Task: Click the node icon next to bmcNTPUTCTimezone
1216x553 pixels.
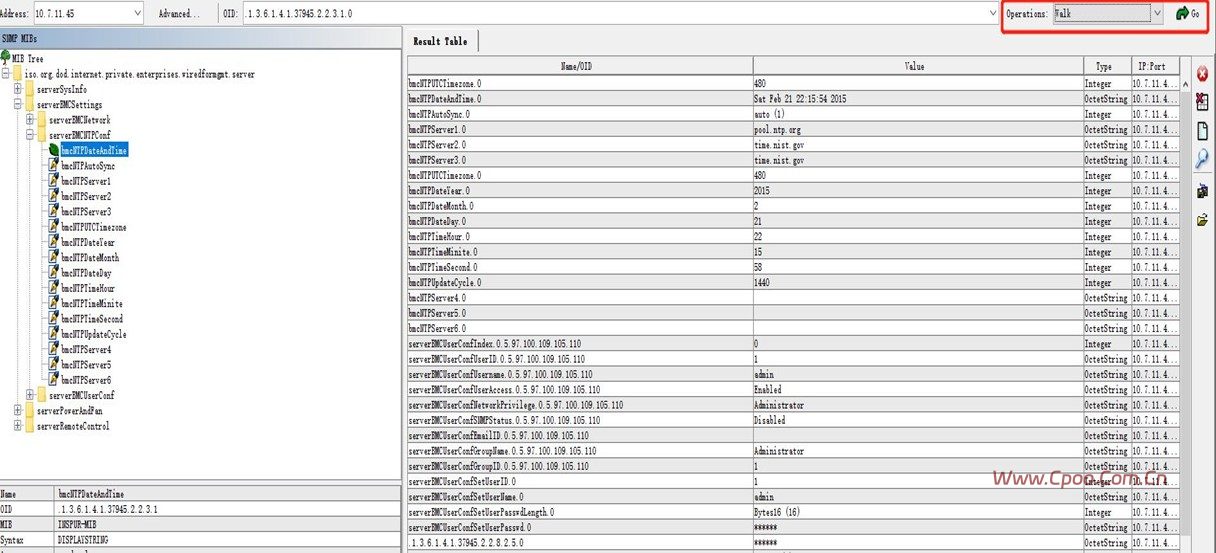Action: point(54,227)
